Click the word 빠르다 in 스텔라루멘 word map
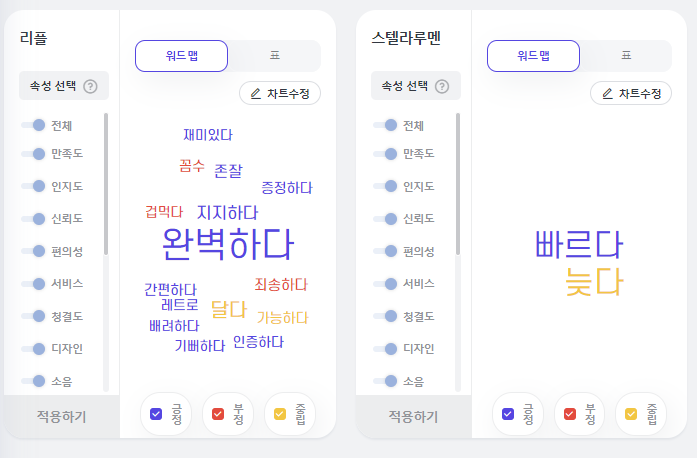The height and width of the screenshot is (458, 697). pyautogui.click(x=579, y=244)
